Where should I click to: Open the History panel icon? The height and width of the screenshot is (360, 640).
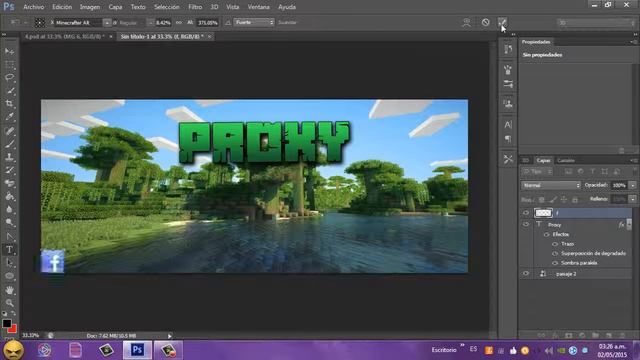point(508,49)
